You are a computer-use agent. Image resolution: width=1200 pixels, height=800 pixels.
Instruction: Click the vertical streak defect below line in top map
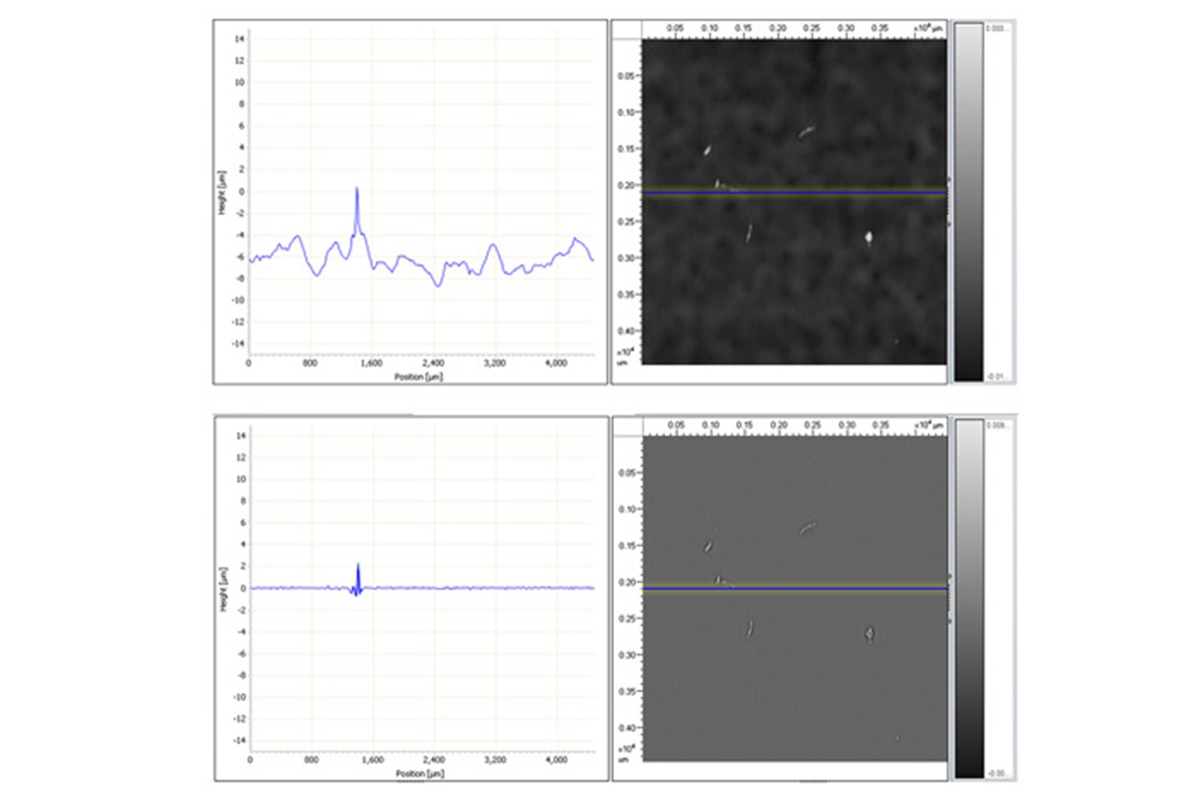[x=749, y=232]
